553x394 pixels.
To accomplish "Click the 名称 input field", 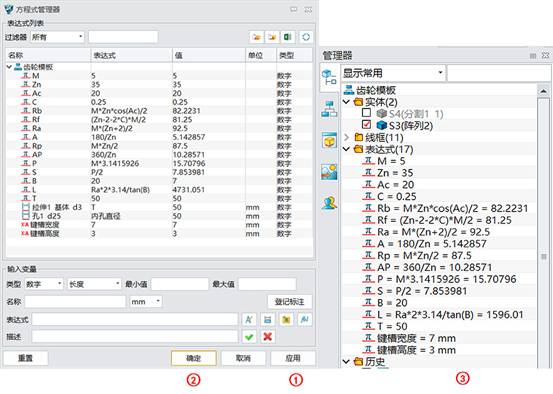I will click(75, 302).
